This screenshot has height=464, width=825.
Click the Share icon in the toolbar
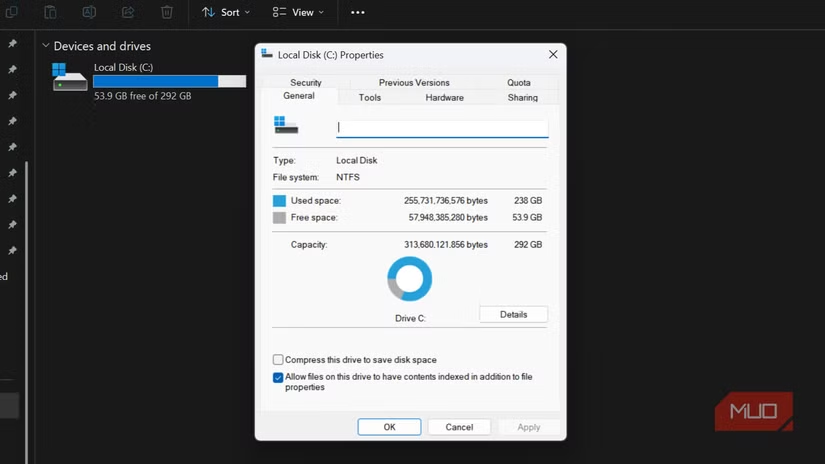click(x=128, y=12)
